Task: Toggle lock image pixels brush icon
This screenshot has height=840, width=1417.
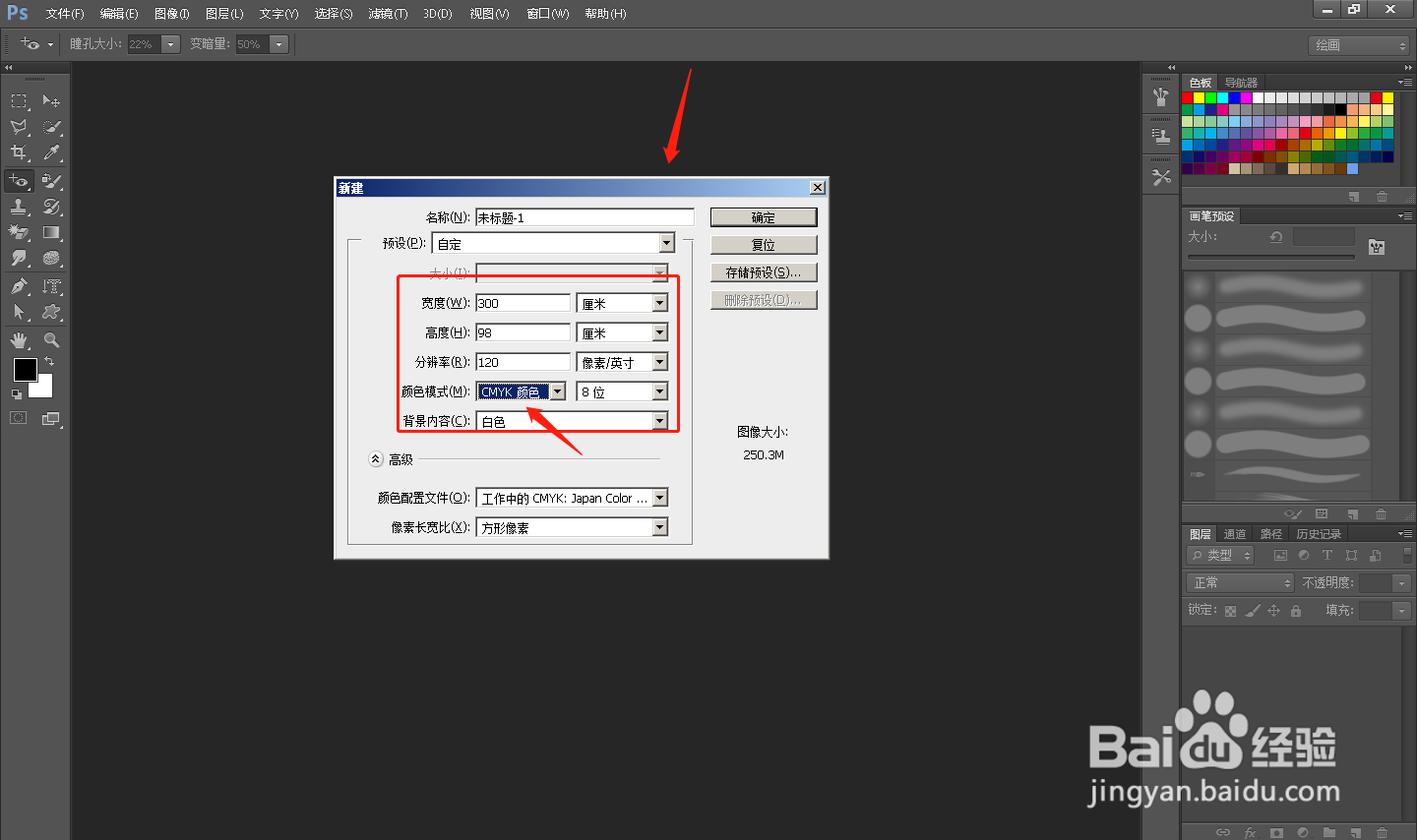Action: pos(1252,611)
